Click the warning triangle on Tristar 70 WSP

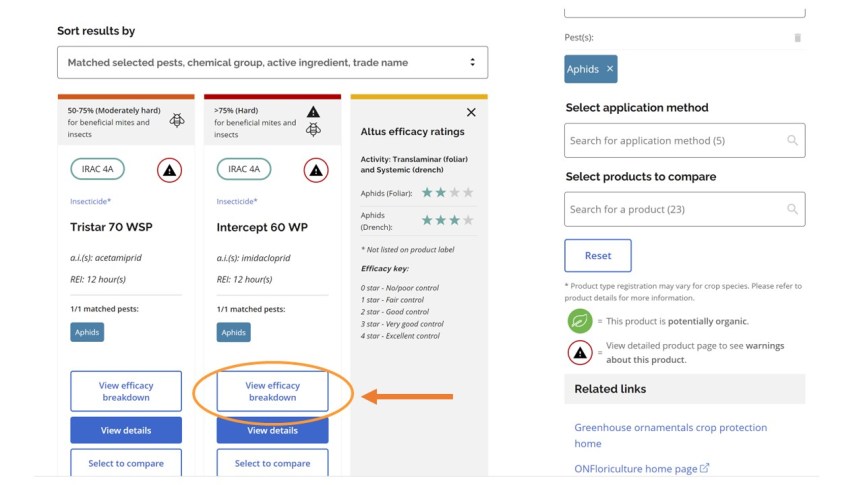(x=170, y=170)
